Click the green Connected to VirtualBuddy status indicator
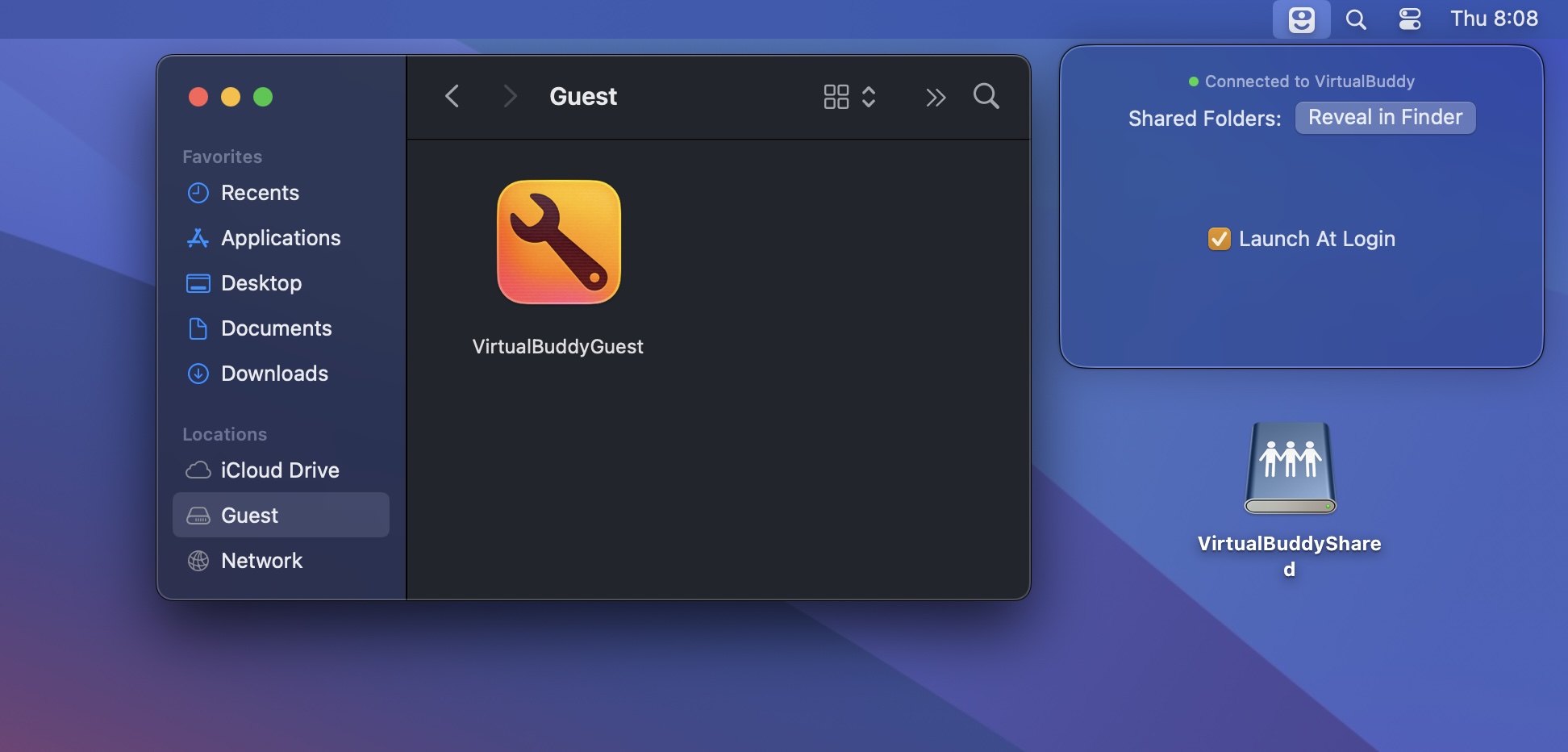 (x=1193, y=81)
